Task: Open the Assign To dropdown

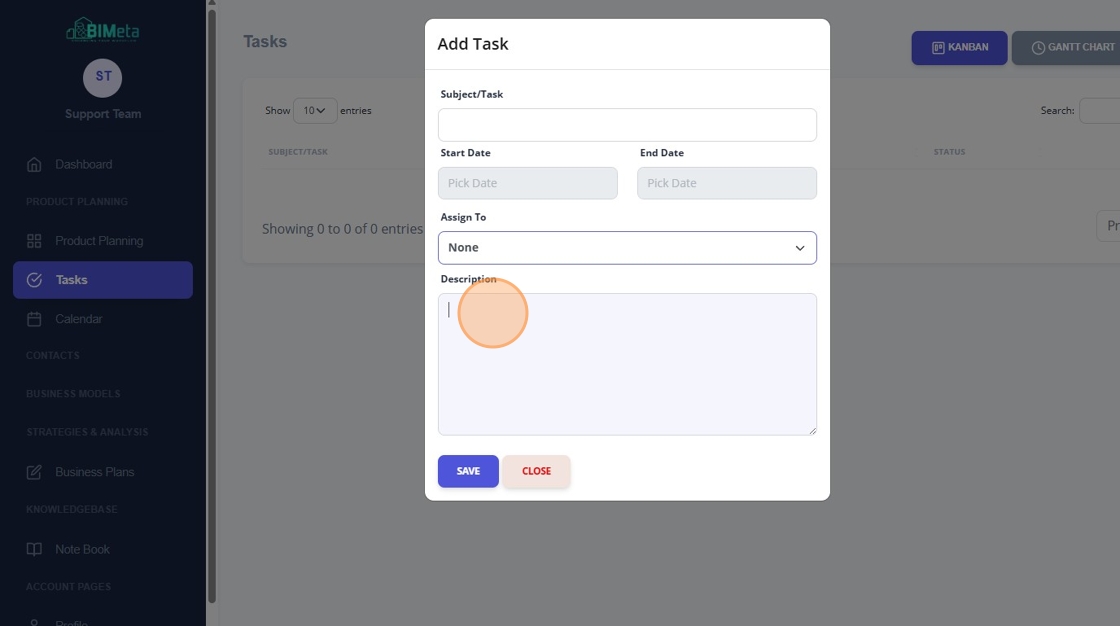Action: coord(627,248)
